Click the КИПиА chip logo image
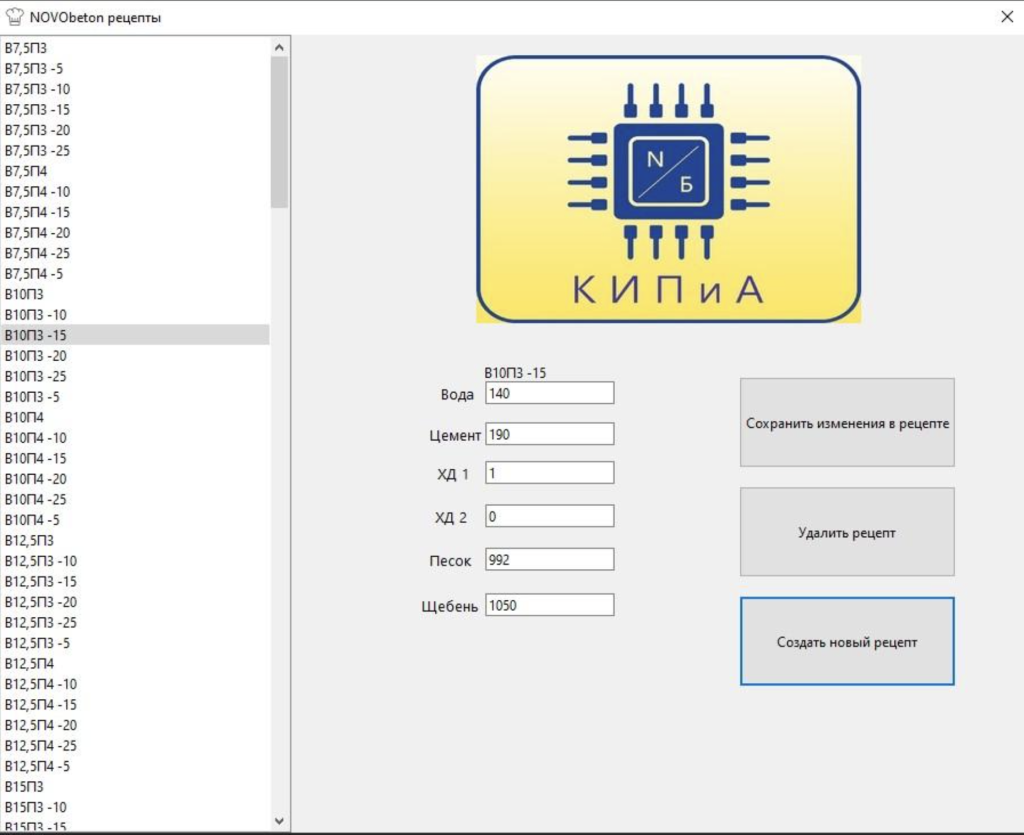 coord(668,190)
